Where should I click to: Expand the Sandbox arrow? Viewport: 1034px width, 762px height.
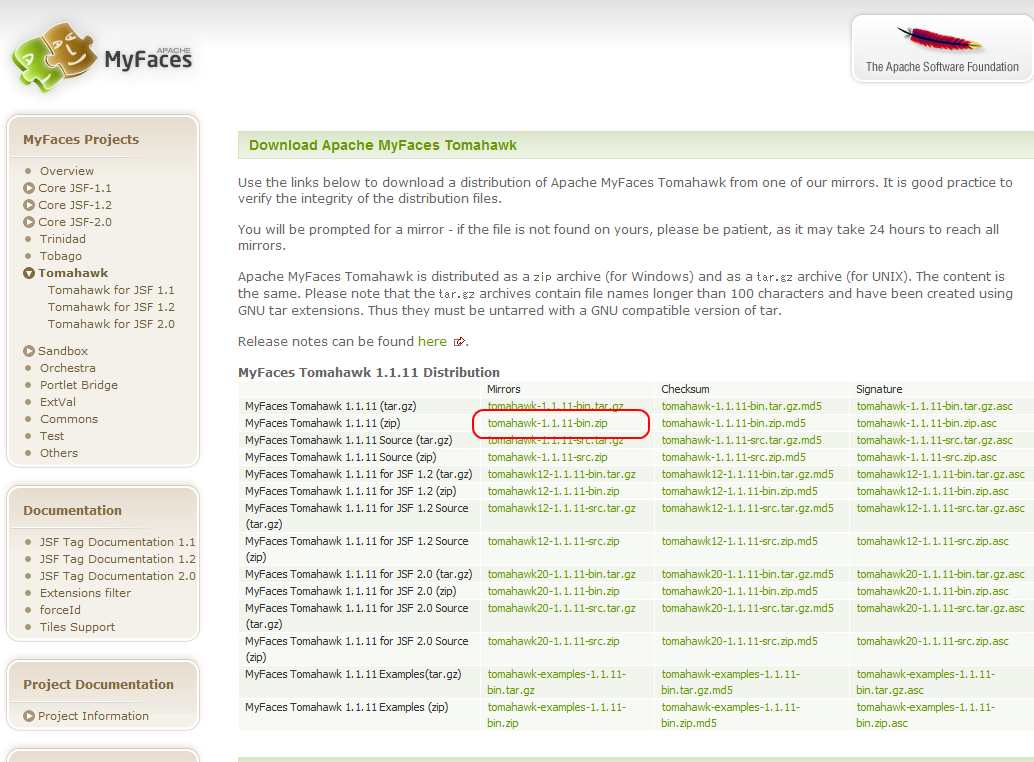click(x=29, y=351)
